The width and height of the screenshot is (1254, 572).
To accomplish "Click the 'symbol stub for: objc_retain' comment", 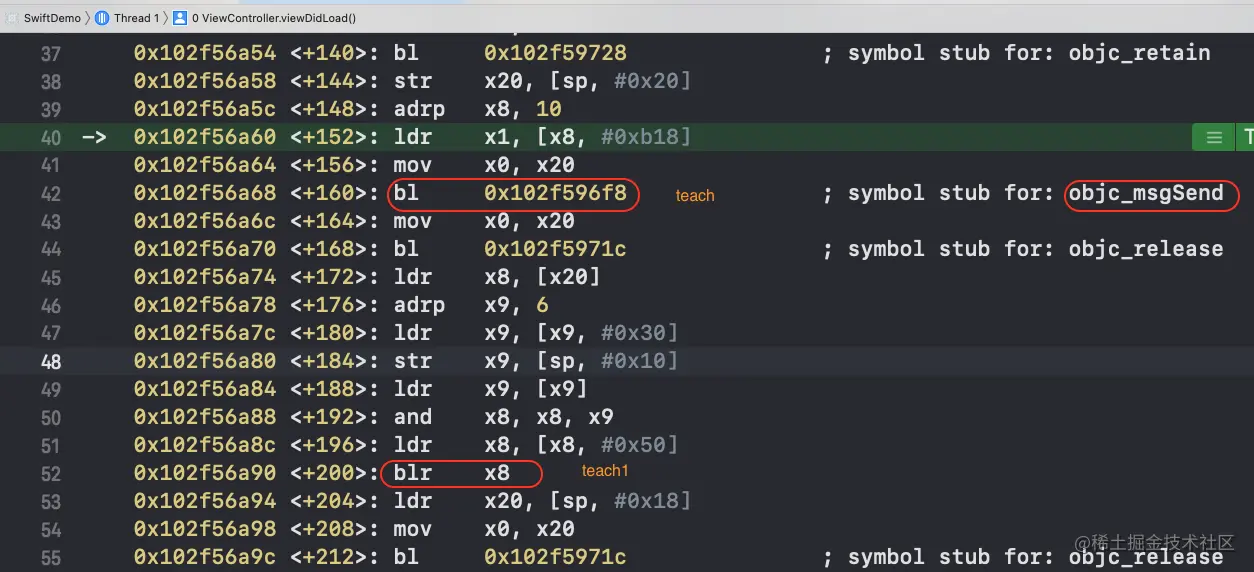I will 1016,53.
